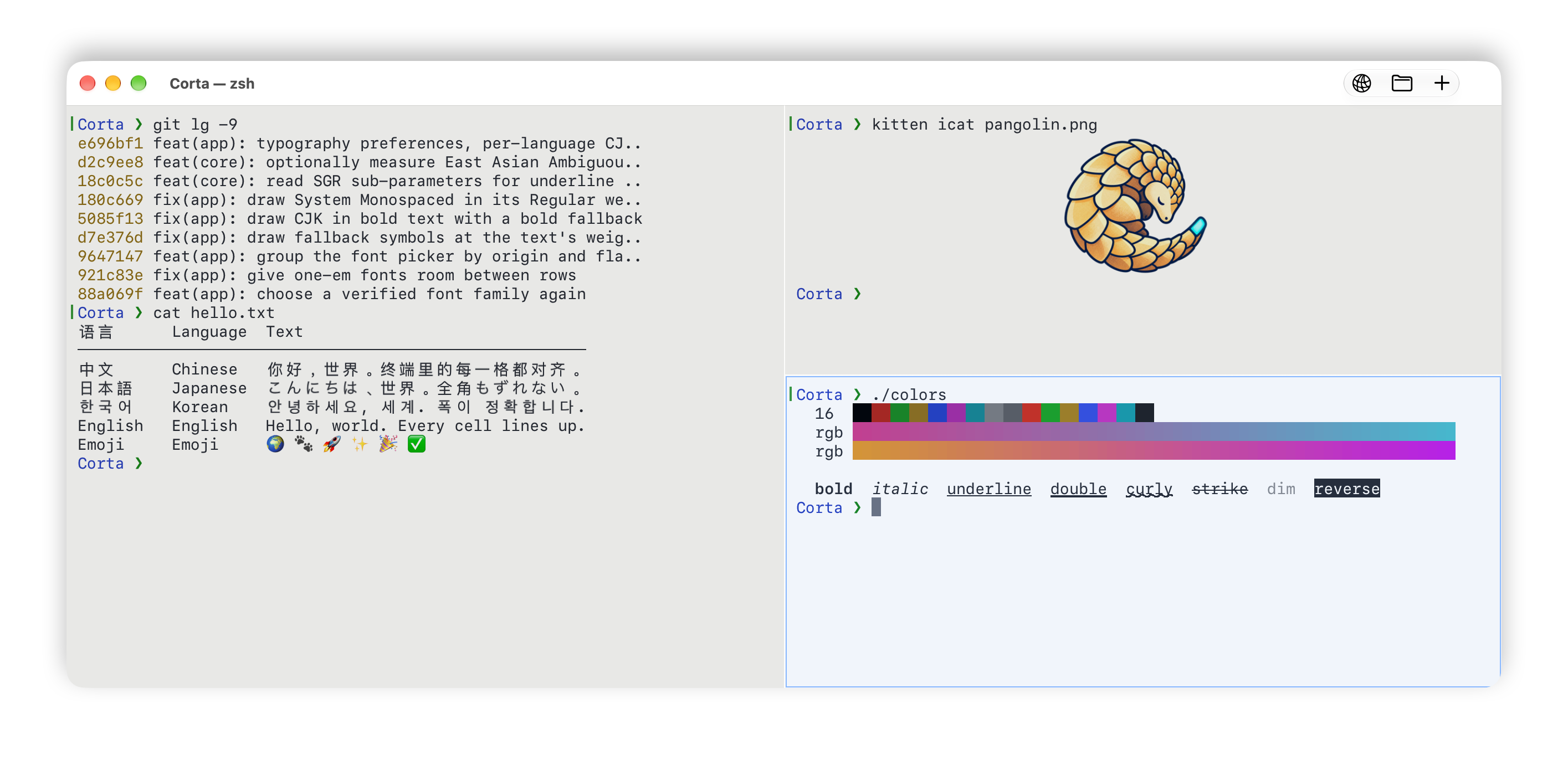The height and width of the screenshot is (760, 1568).
Task: Click the 'strike' sample text
Action: pos(1220,489)
